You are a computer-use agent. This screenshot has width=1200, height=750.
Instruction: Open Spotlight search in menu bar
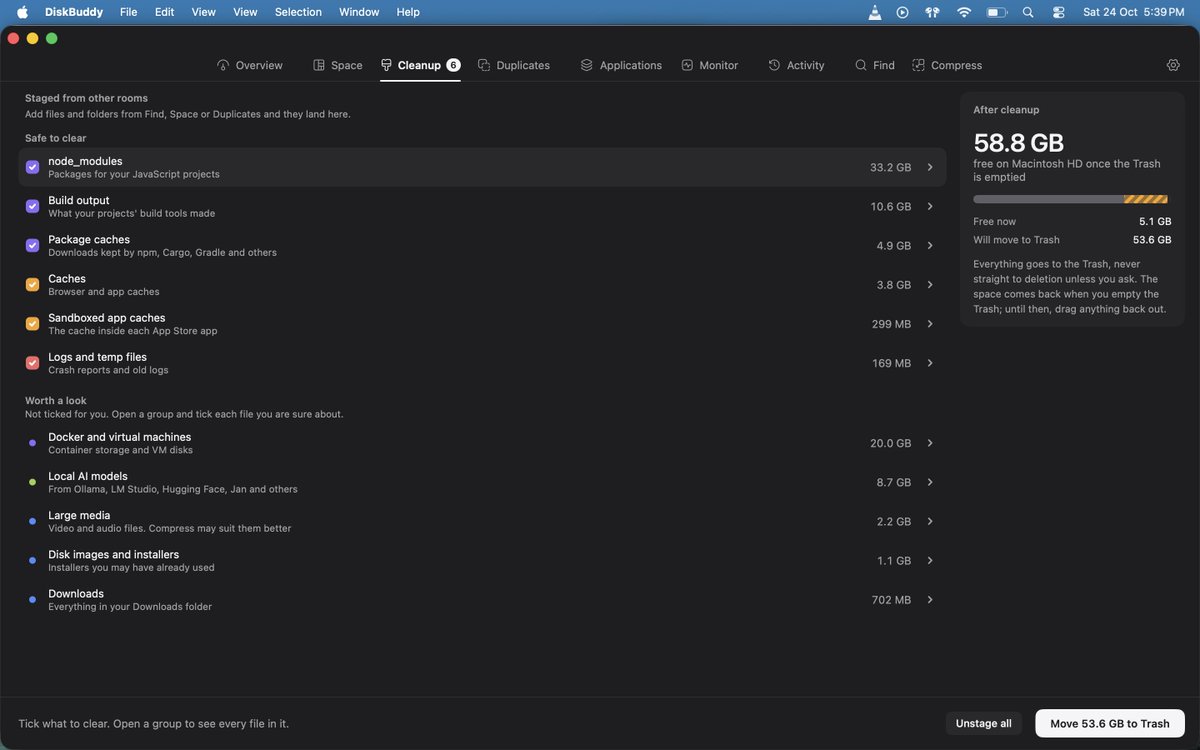[x=1028, y=12]
